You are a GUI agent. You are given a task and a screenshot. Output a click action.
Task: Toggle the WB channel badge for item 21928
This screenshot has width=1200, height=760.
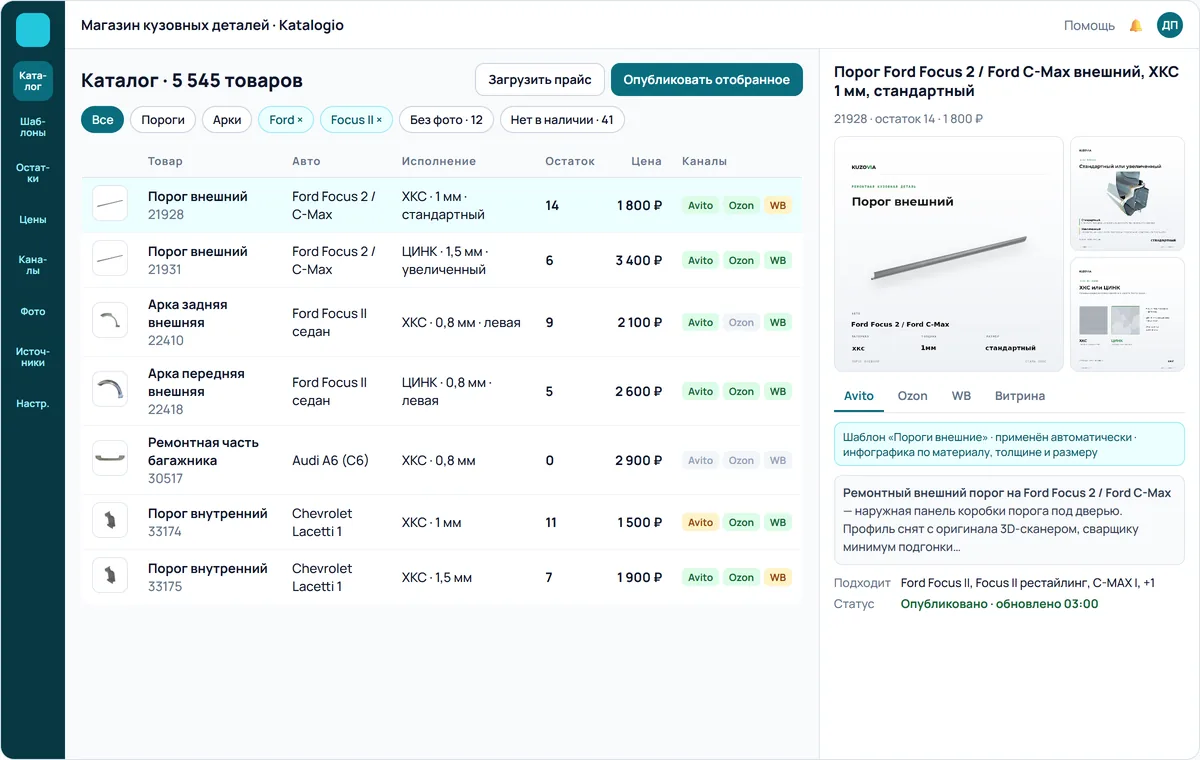tap(778, 205)
